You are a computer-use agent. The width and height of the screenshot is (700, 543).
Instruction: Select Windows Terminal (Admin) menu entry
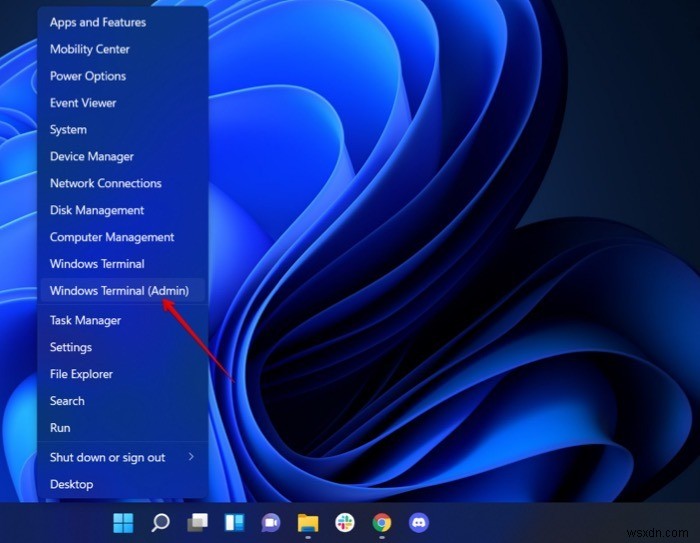pyautogui.click(x=122, y=291)
